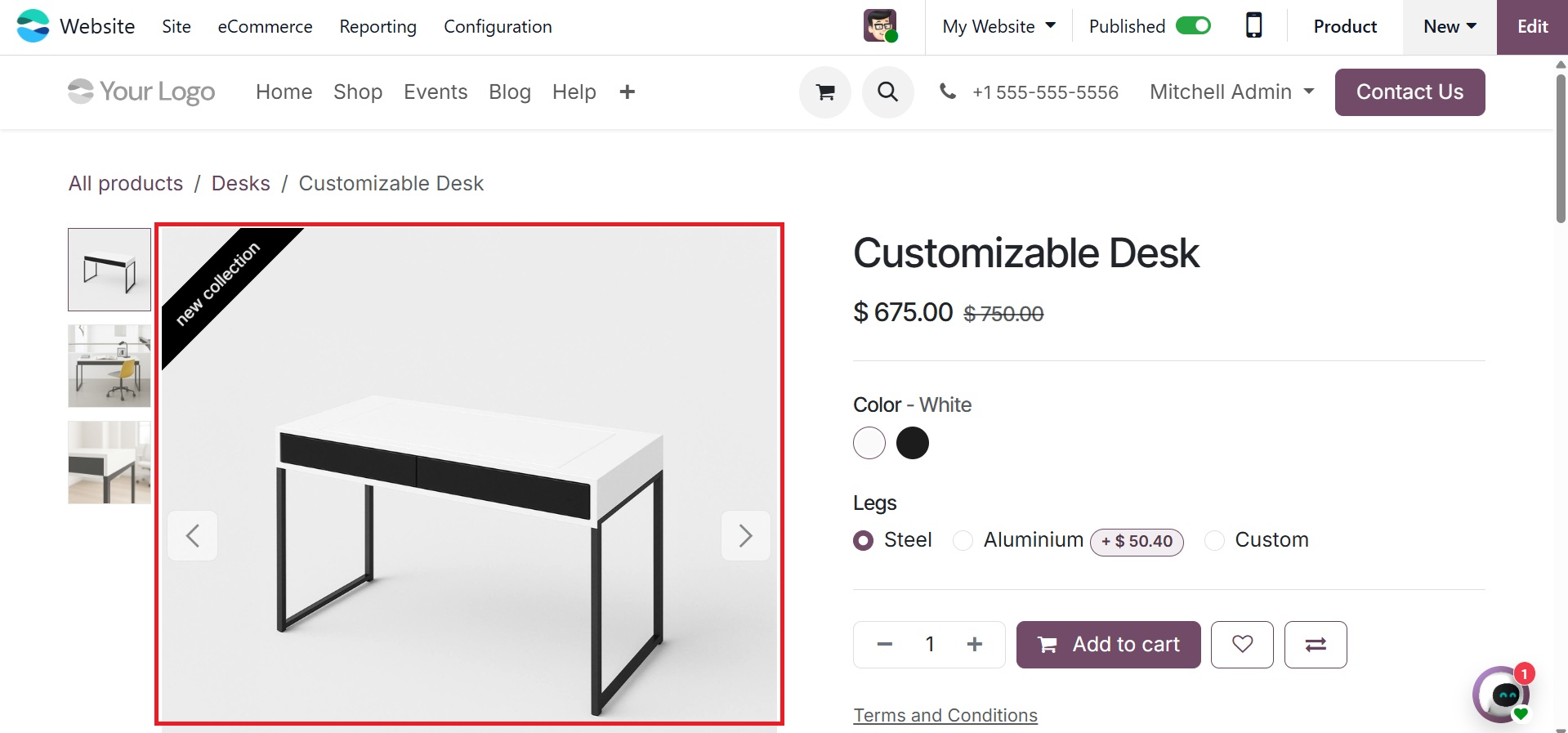This screenshot has height=733, width=1568.
Task: Switch to mobile preview icon
Action: (1253, 26)
